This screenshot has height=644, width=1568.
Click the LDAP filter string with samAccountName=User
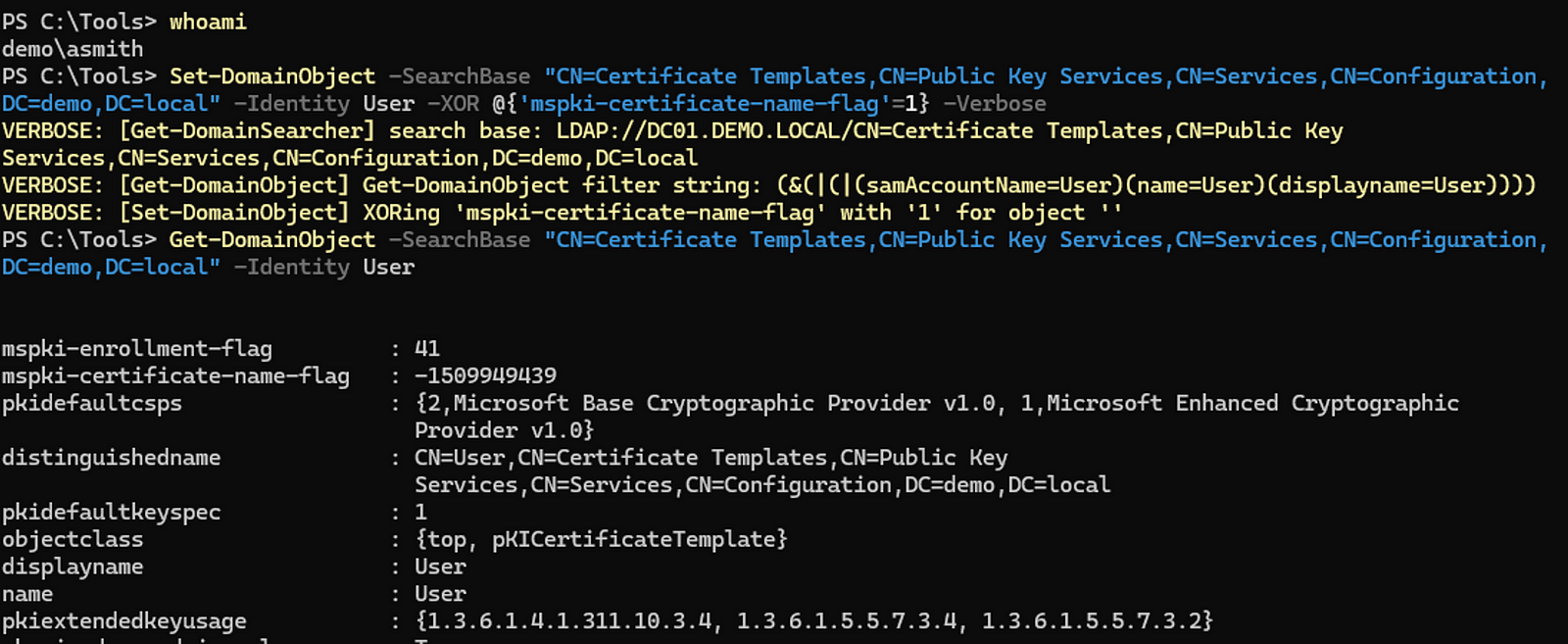coord(1156,185)
